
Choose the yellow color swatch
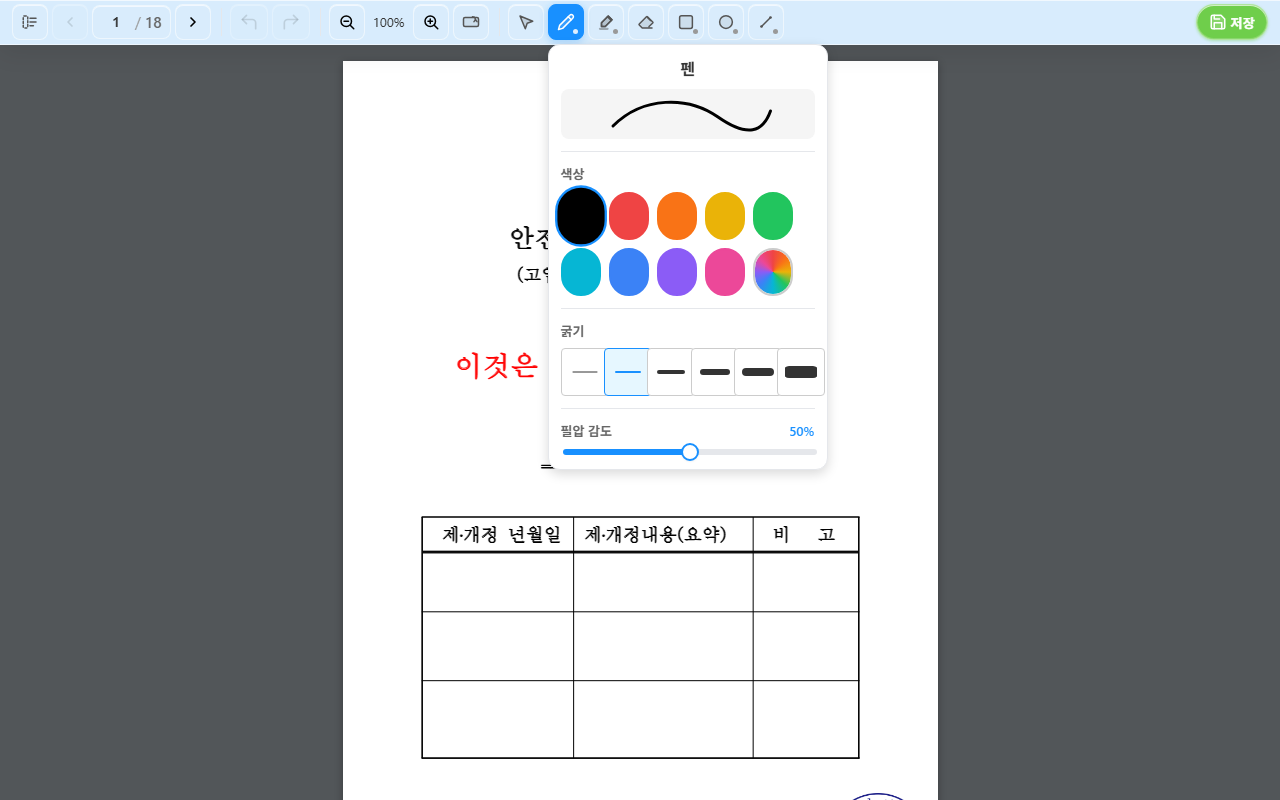[725, 216]
